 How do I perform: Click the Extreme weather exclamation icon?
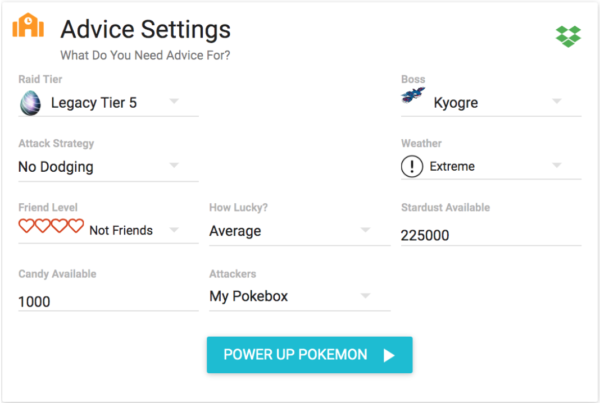tap(411, 167)
